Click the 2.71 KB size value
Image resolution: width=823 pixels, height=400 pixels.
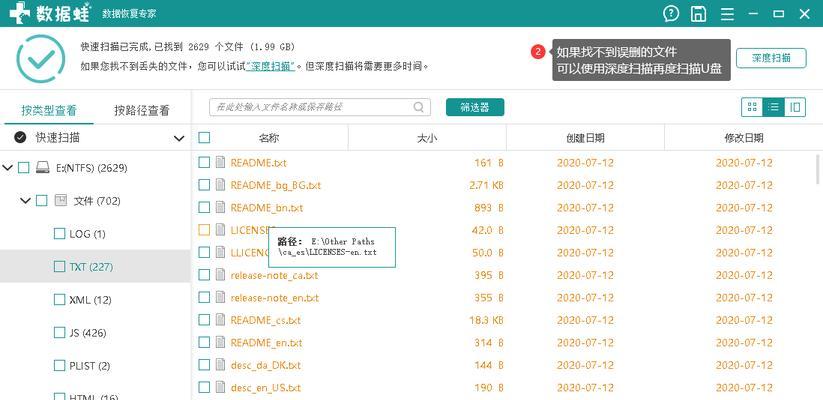point(487,185)
